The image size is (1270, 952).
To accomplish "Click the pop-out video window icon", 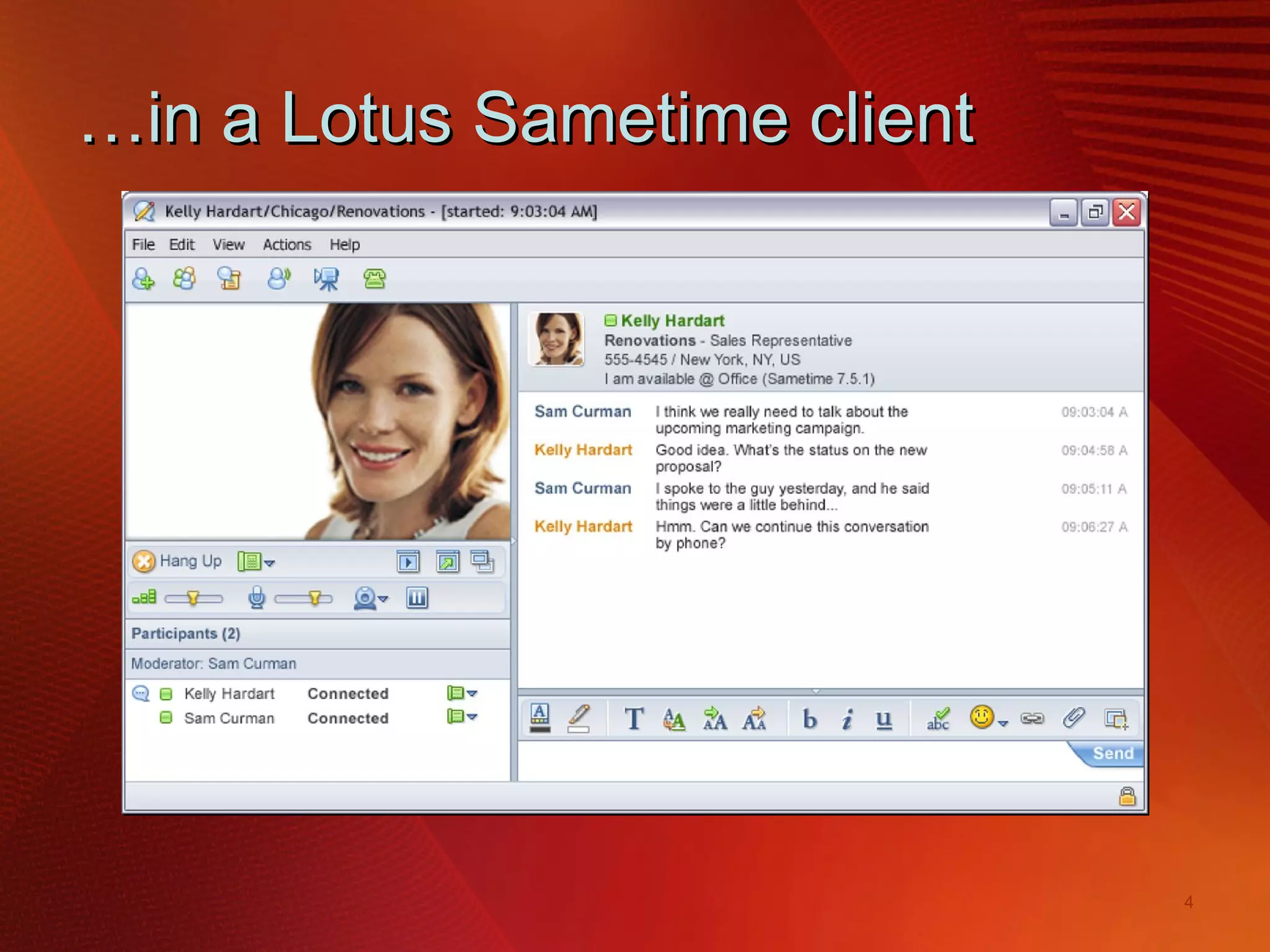I will click(x=448, y=562).
